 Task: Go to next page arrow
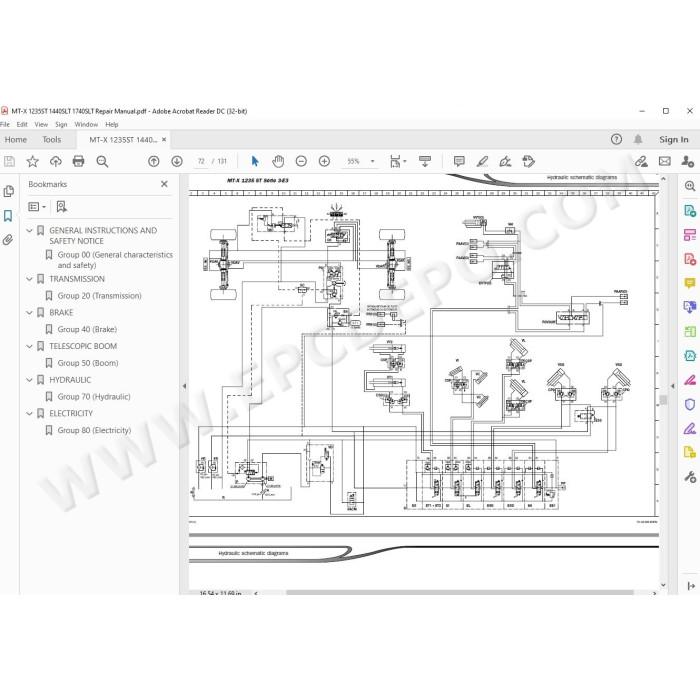point(177,161)
